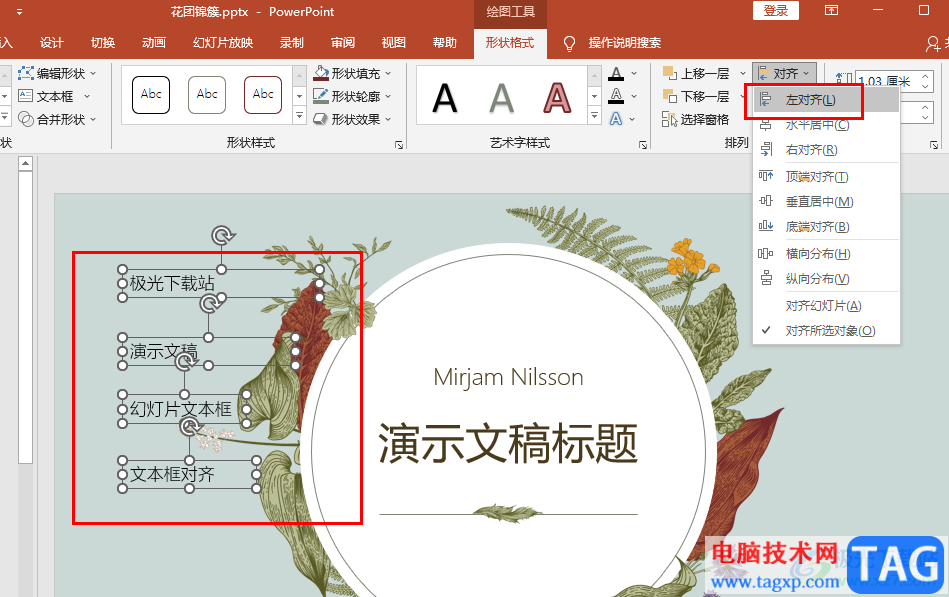
Task: Open the Help (帮助) tab
Action: [444, 43]
